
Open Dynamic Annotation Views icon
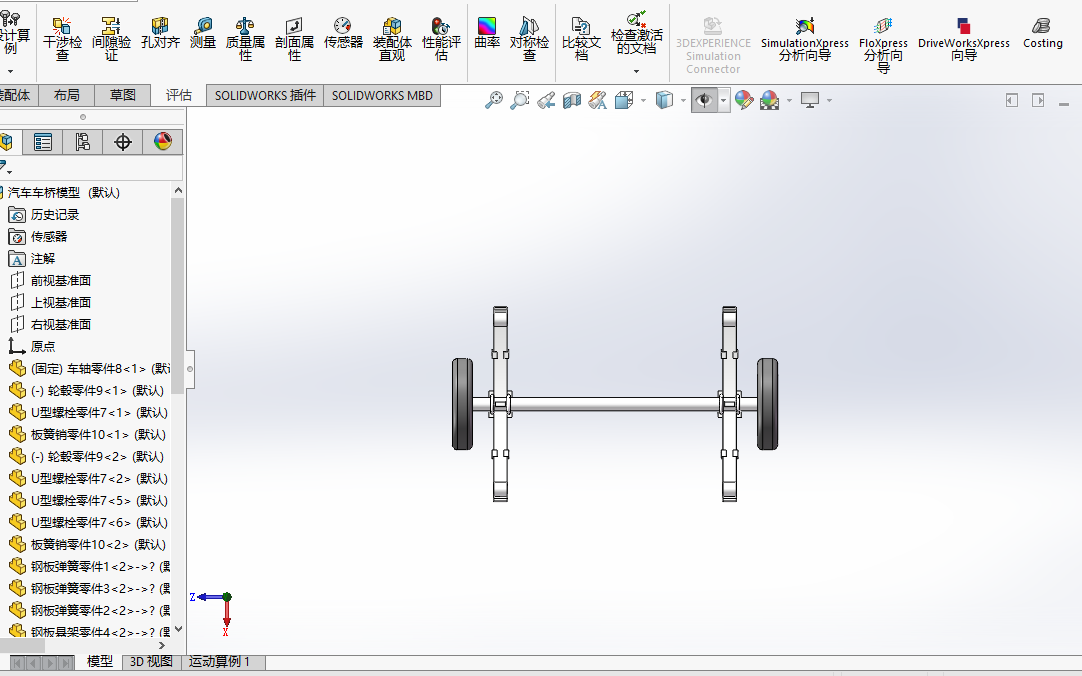tap(598, 100)
